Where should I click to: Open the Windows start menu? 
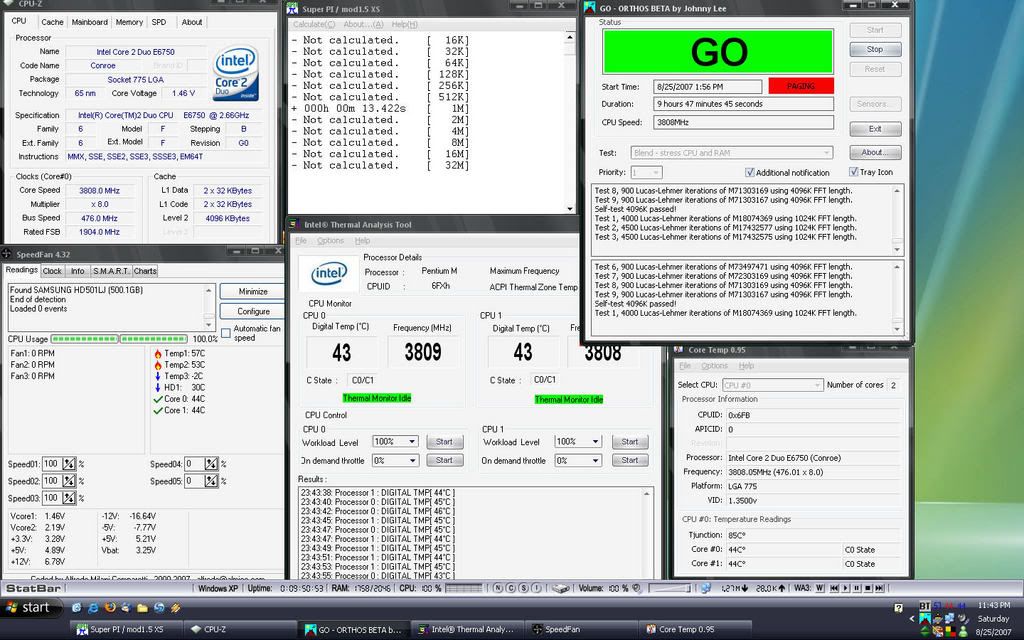(29, 608)
